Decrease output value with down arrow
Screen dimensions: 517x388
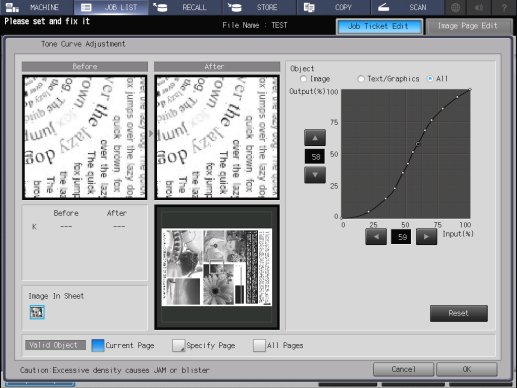pyautogui.click(x=315, y=175)
